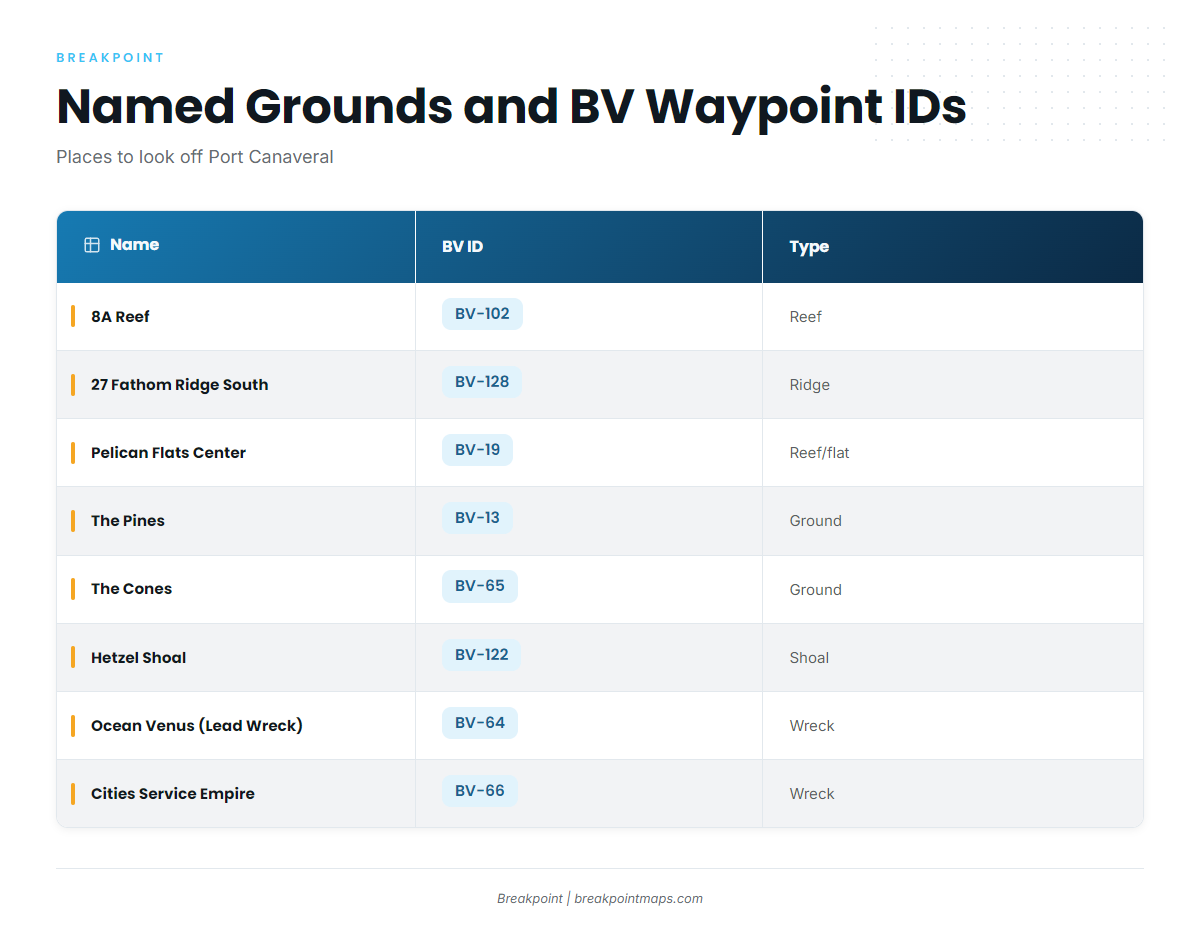Screen dimensions: 1200x933
Task: Select the subtitle about Port Canaveral
Action: pos(195,157)
